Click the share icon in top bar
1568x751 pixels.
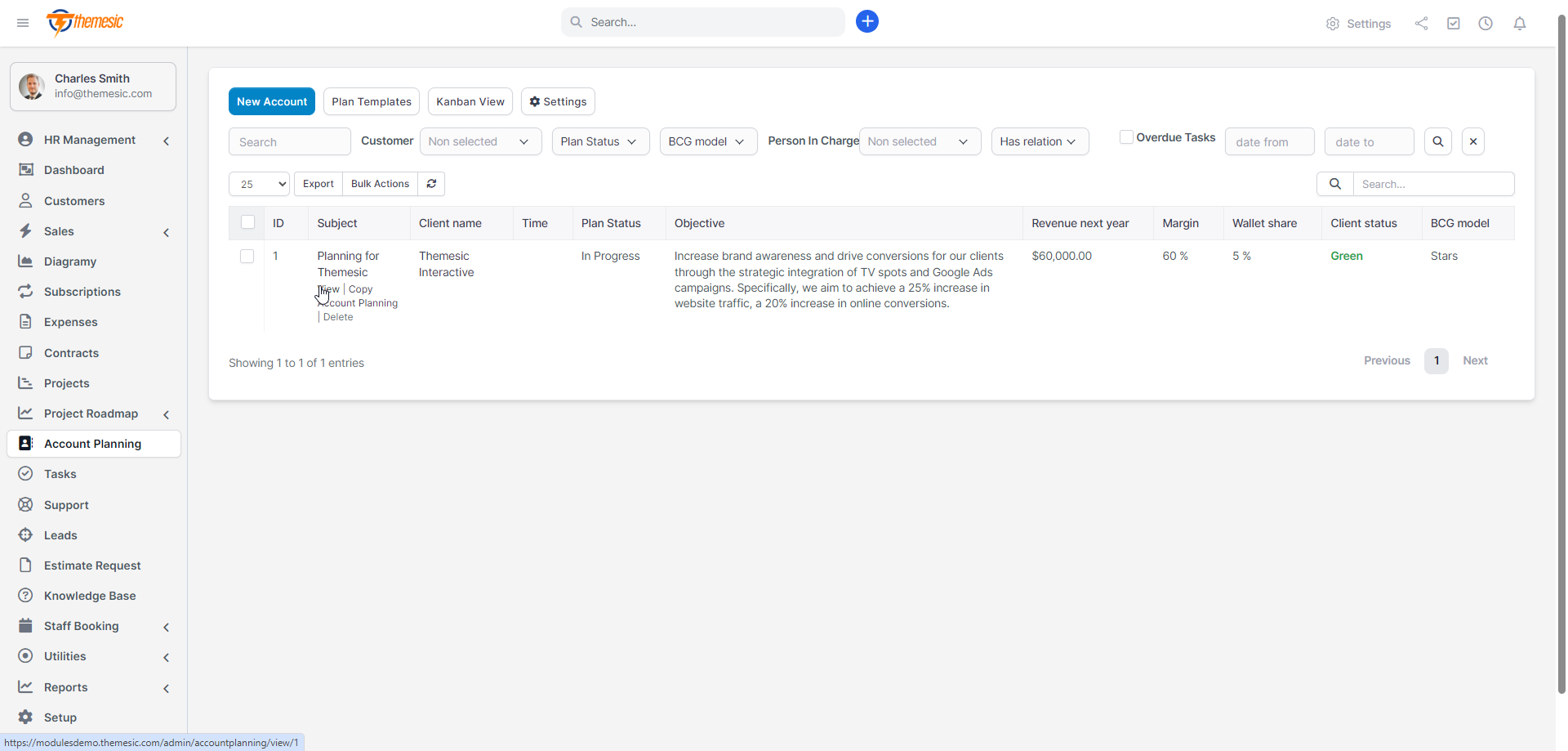coord(1422,24)
